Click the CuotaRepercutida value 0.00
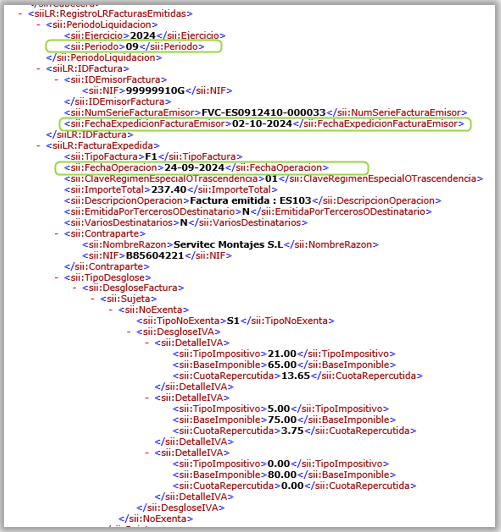The image size is (501, 532). coord(292,486)
